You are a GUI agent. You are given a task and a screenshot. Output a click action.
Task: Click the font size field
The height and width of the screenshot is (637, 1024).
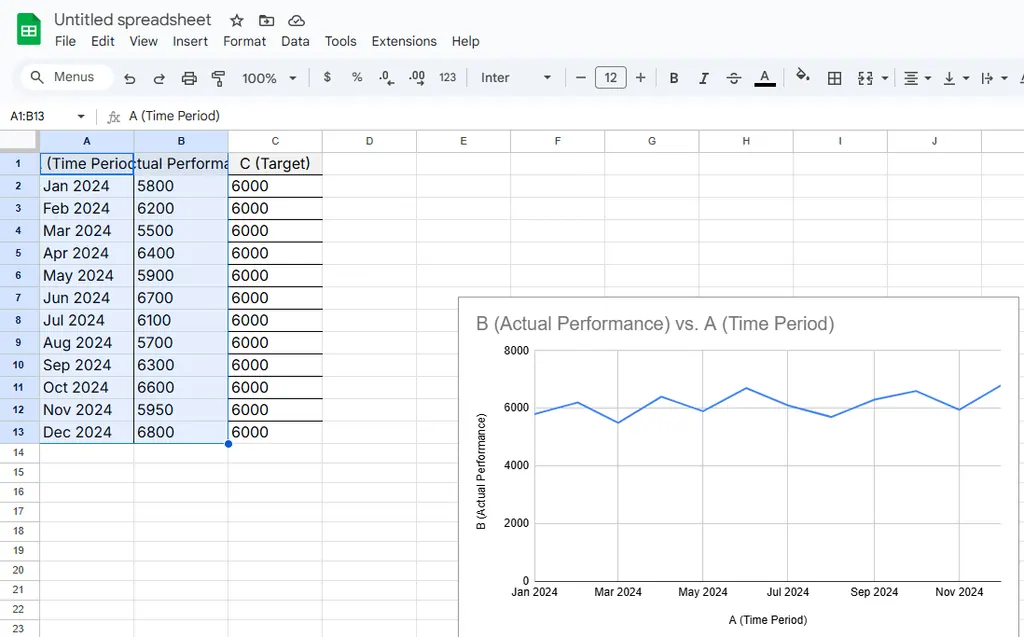click(x=610, y=78)
